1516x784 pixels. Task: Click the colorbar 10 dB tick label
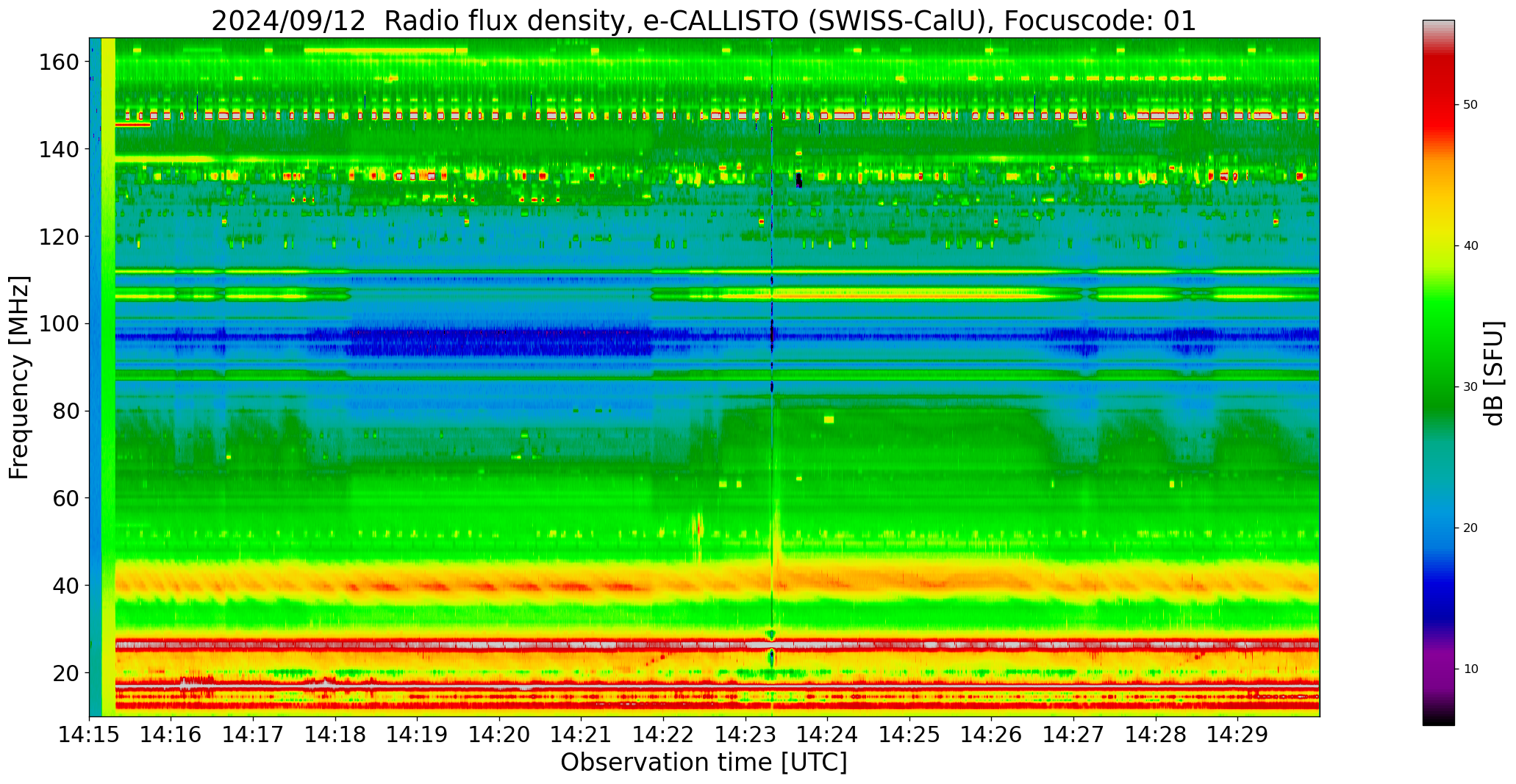[1470, 669]
